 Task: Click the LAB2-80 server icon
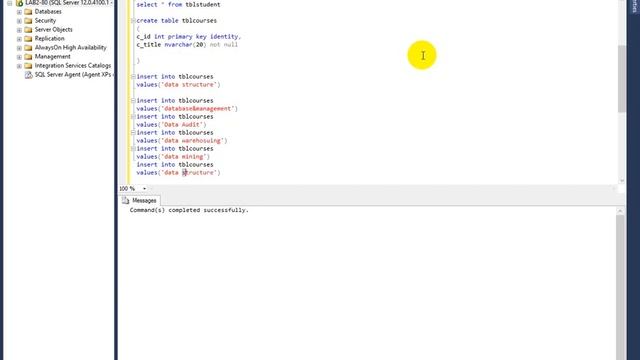coord(19,3)
